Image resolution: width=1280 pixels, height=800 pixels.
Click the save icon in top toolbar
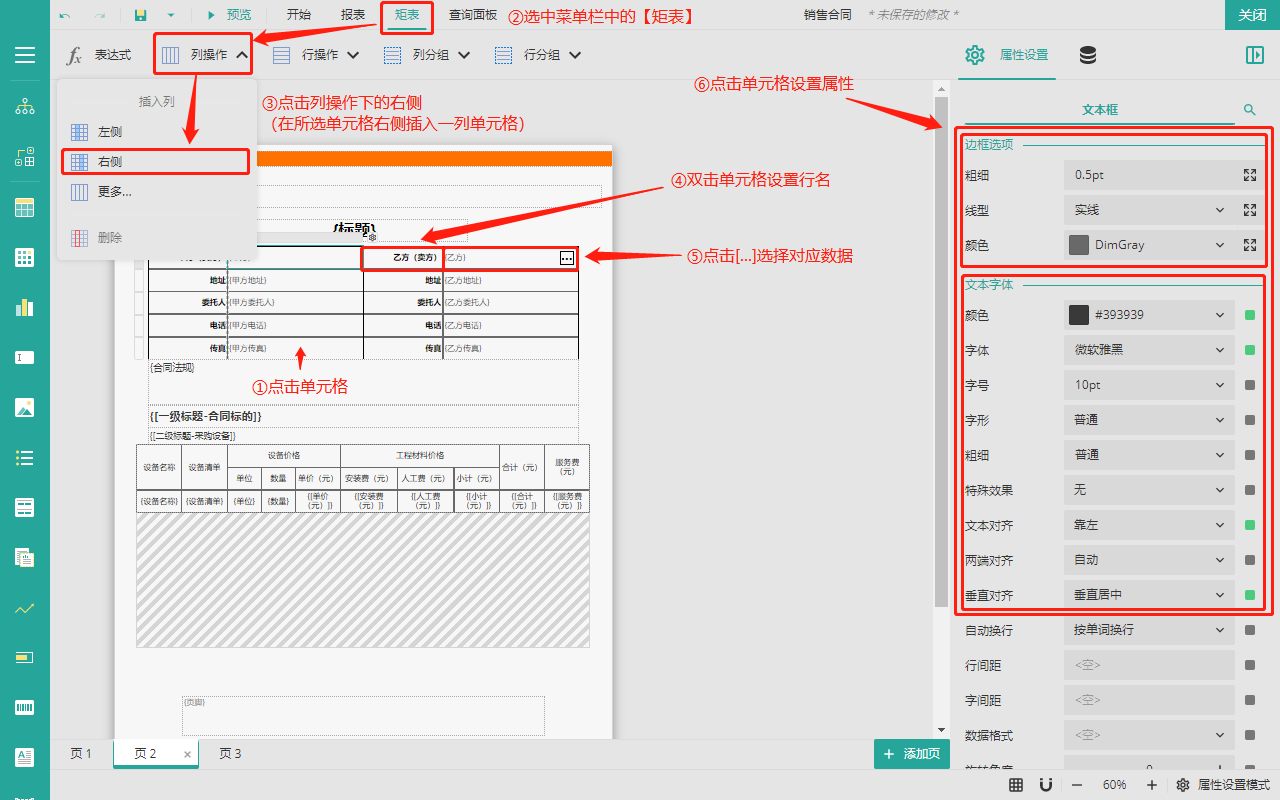tap(141, 15)
